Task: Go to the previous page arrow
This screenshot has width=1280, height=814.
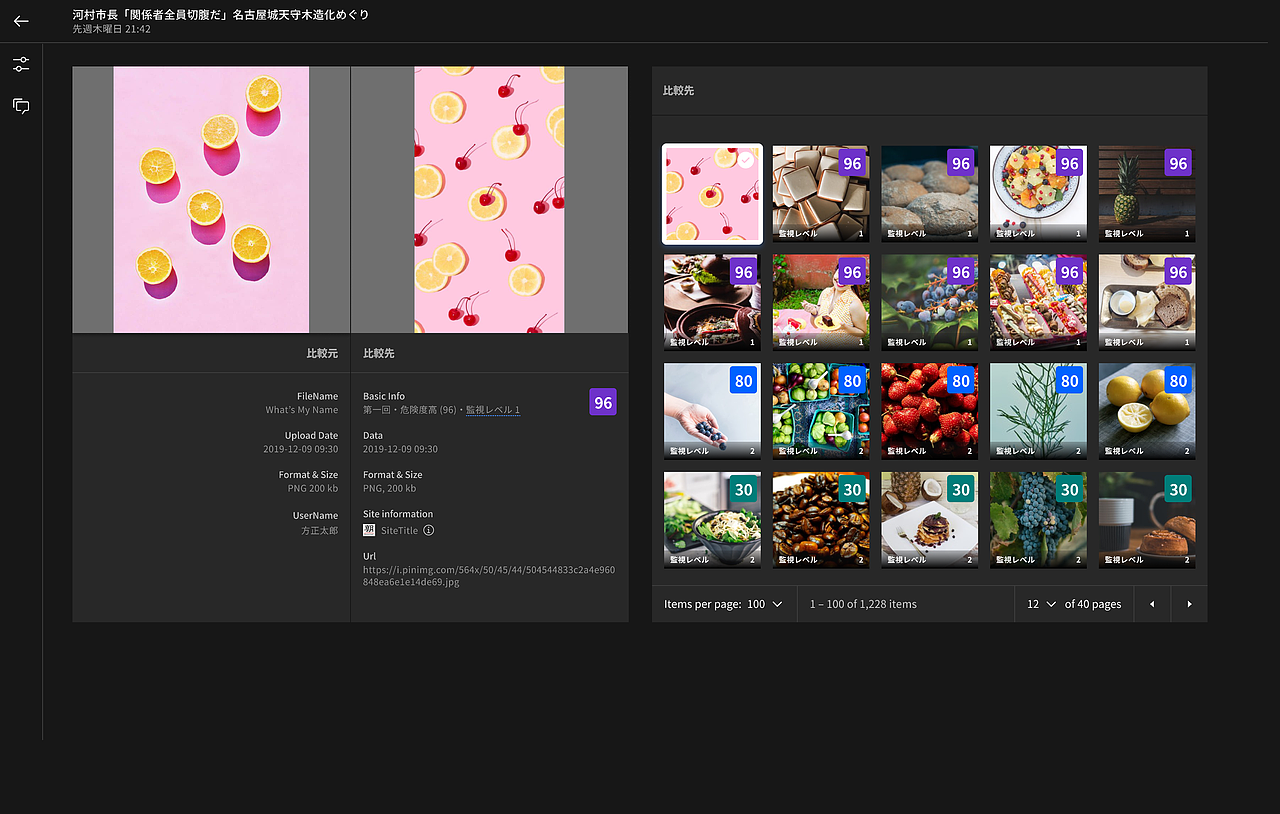Action: [x=1152, y=604]
